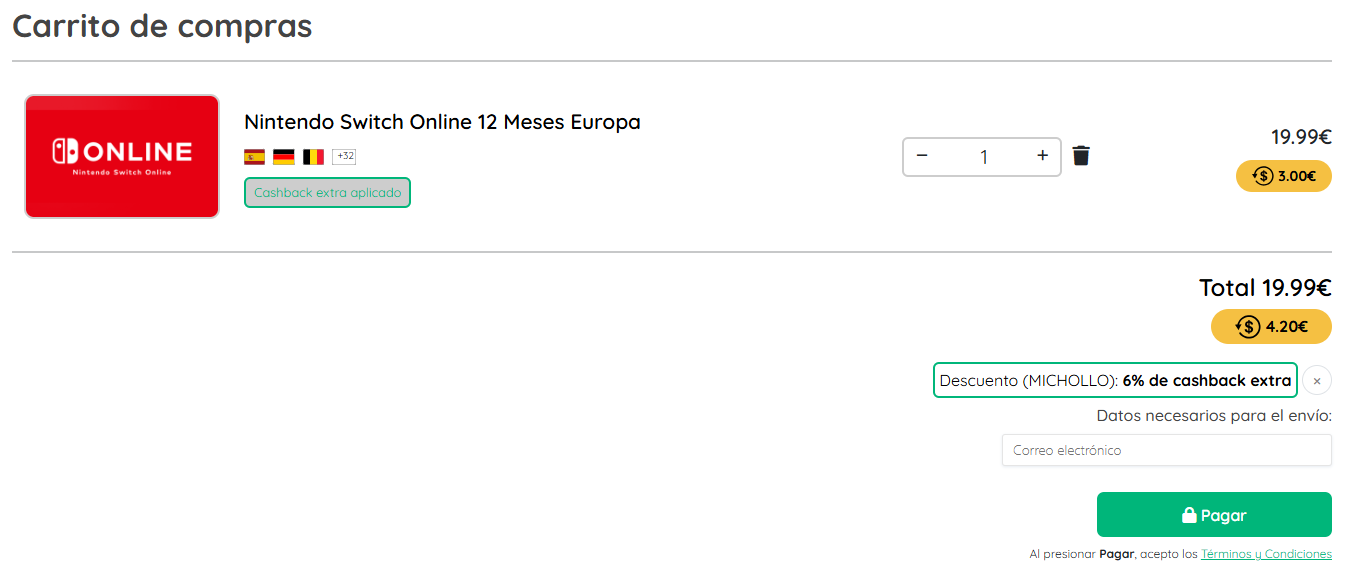Click the 3.00€ item cashback badge

1283,176
